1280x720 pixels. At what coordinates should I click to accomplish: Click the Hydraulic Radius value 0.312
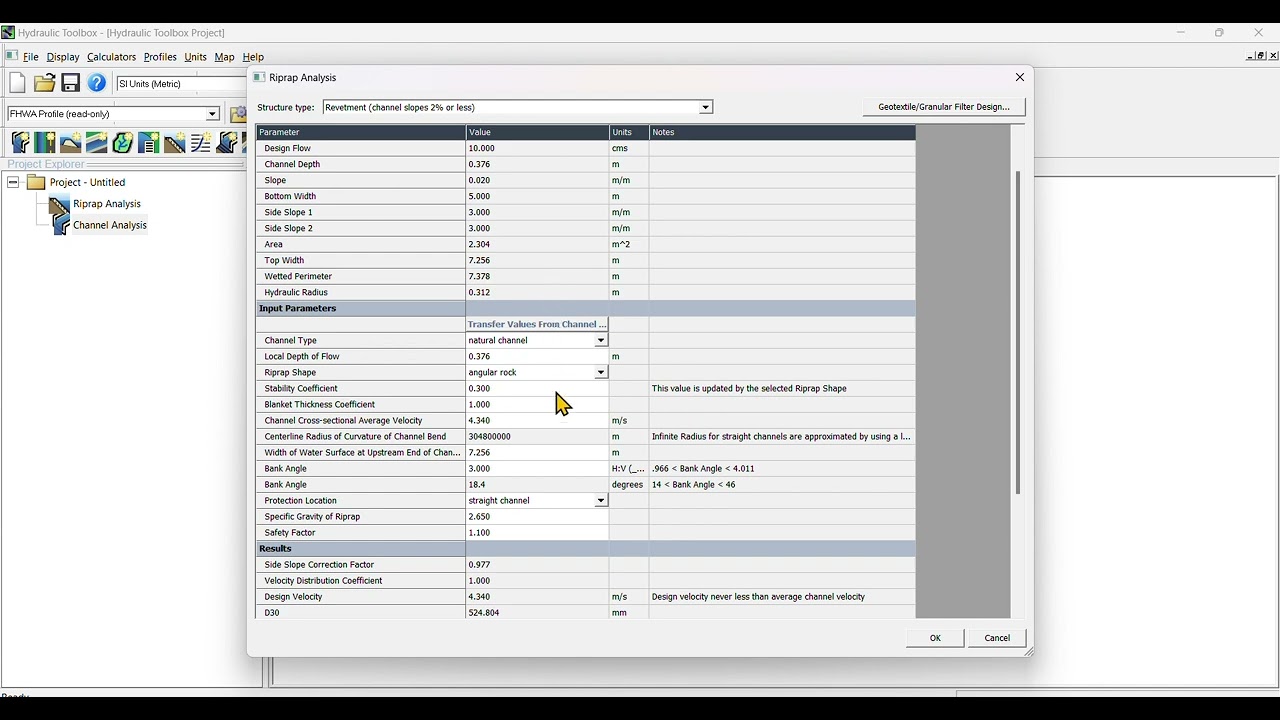coord(537,292)
